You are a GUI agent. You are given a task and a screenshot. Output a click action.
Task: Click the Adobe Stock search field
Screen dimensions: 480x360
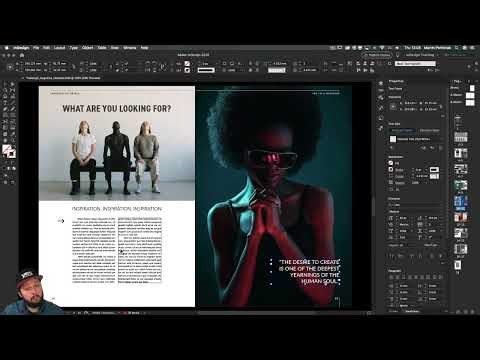point(415,63)
